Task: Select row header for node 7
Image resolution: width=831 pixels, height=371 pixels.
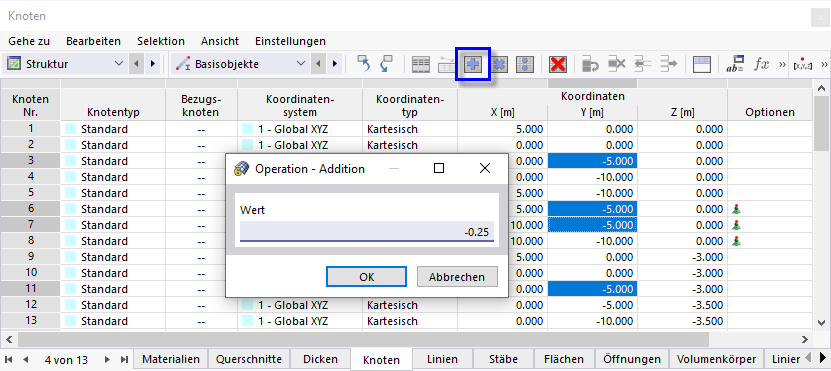Action: click(31, 225)
